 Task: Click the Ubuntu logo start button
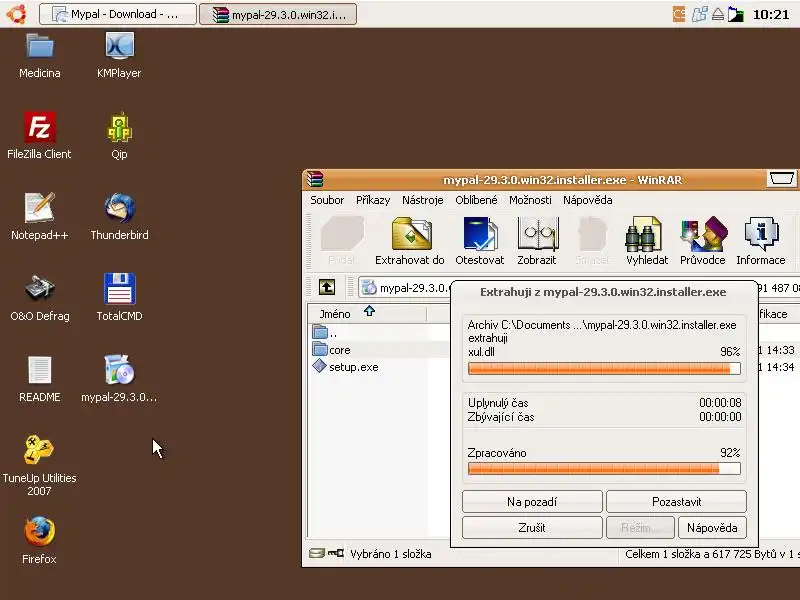(16, 14)
